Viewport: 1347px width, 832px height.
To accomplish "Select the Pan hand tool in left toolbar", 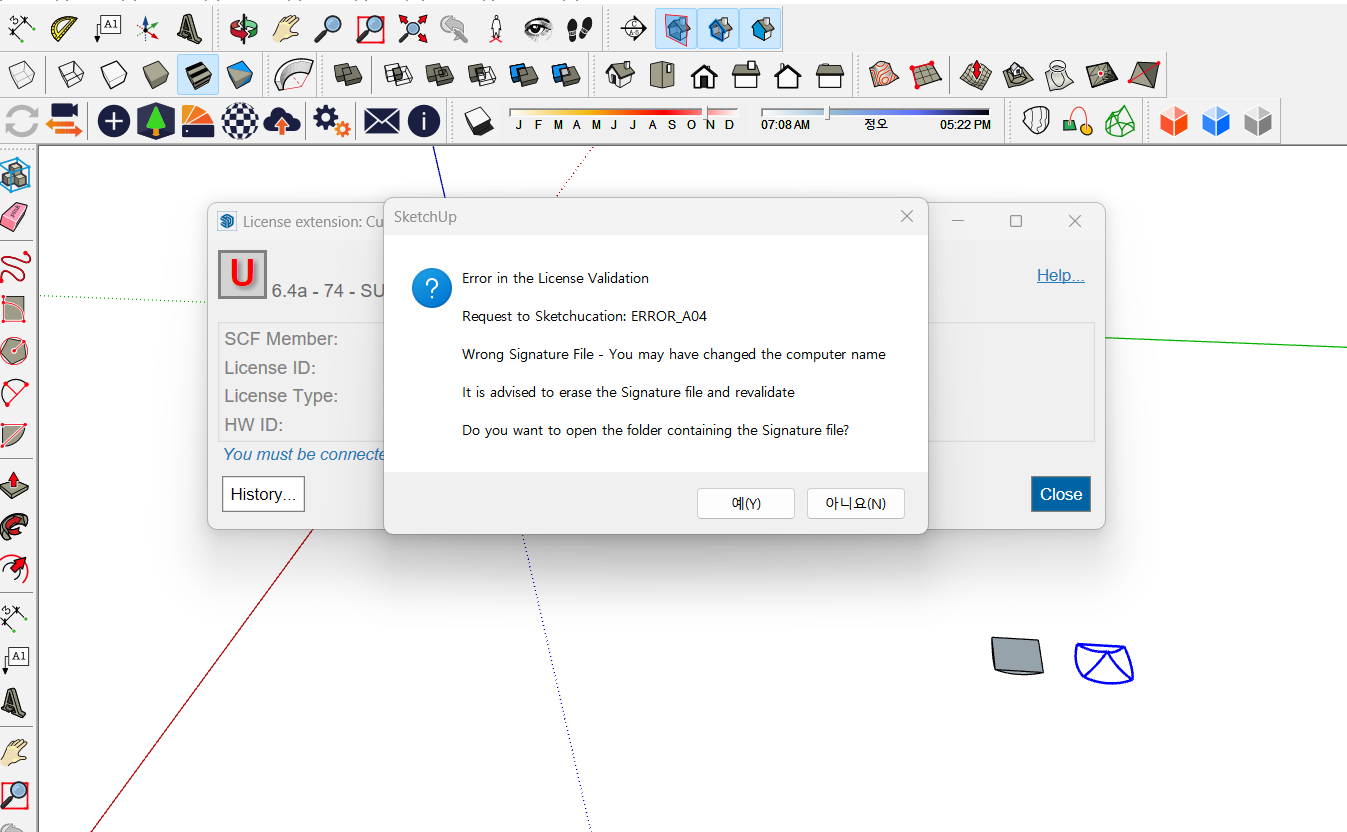I will pyautogui.click(x=15, y=753).
